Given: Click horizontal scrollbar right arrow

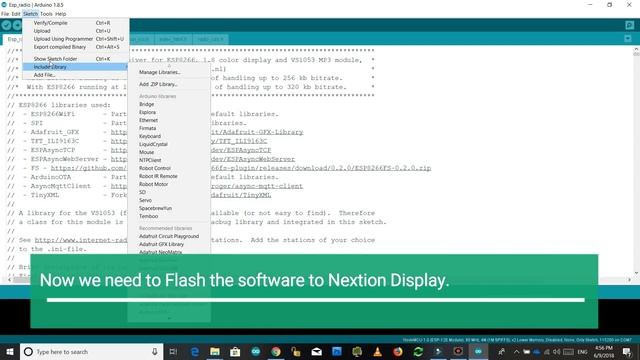Looking at the screenshot, I should click(629, 280).
